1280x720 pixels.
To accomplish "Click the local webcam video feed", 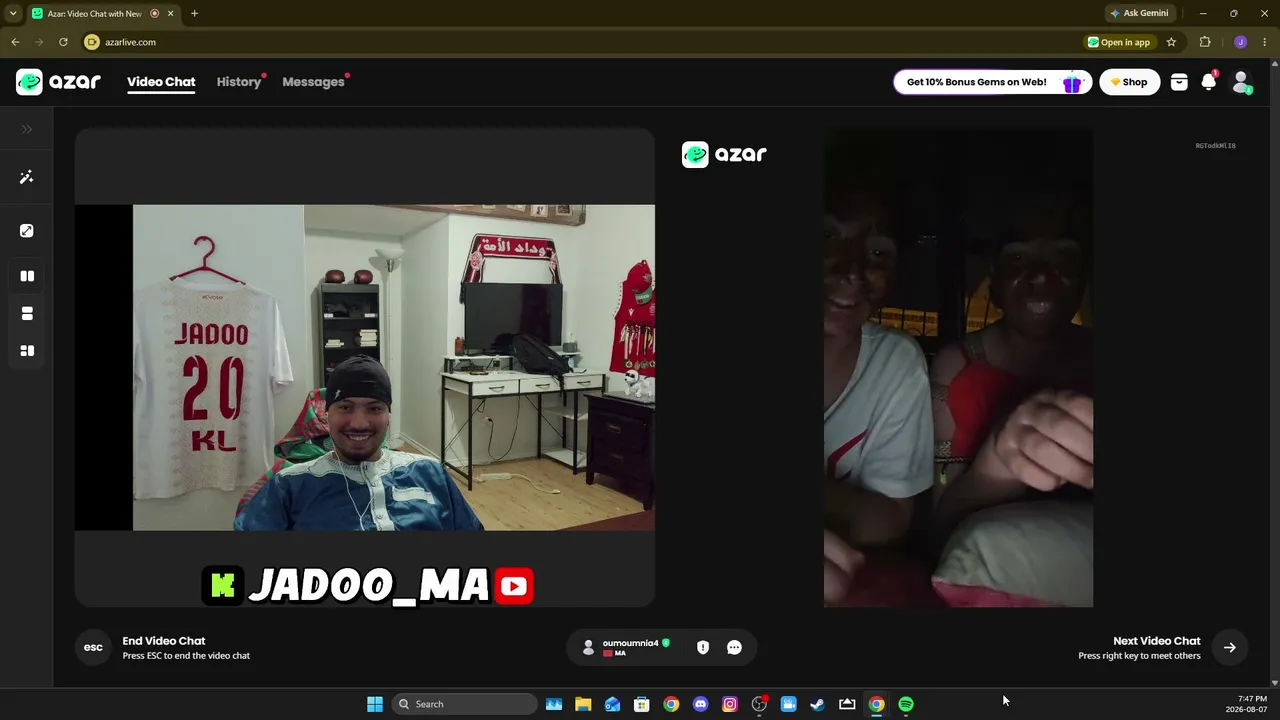I will pos(365,367).
